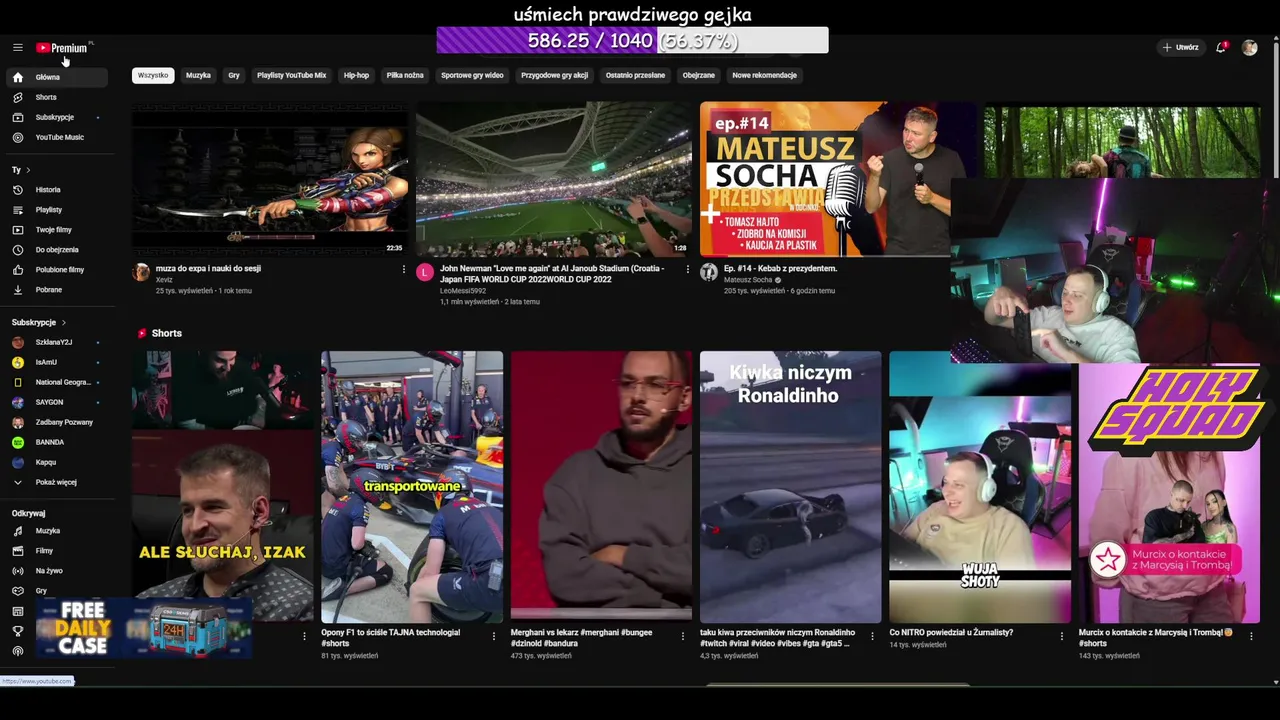Open options for John Newman video
Screen dimensions: 1280x720
point(688,270)
